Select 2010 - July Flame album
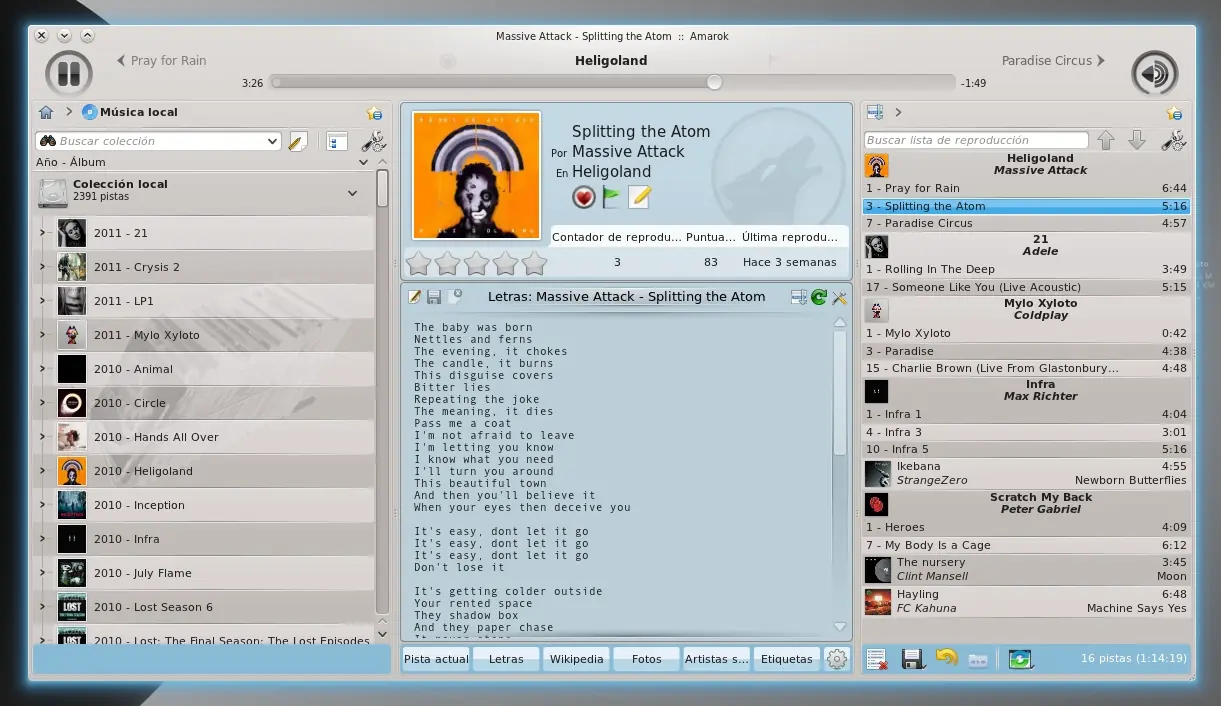The image size is (1221, 706). [204, 573]
